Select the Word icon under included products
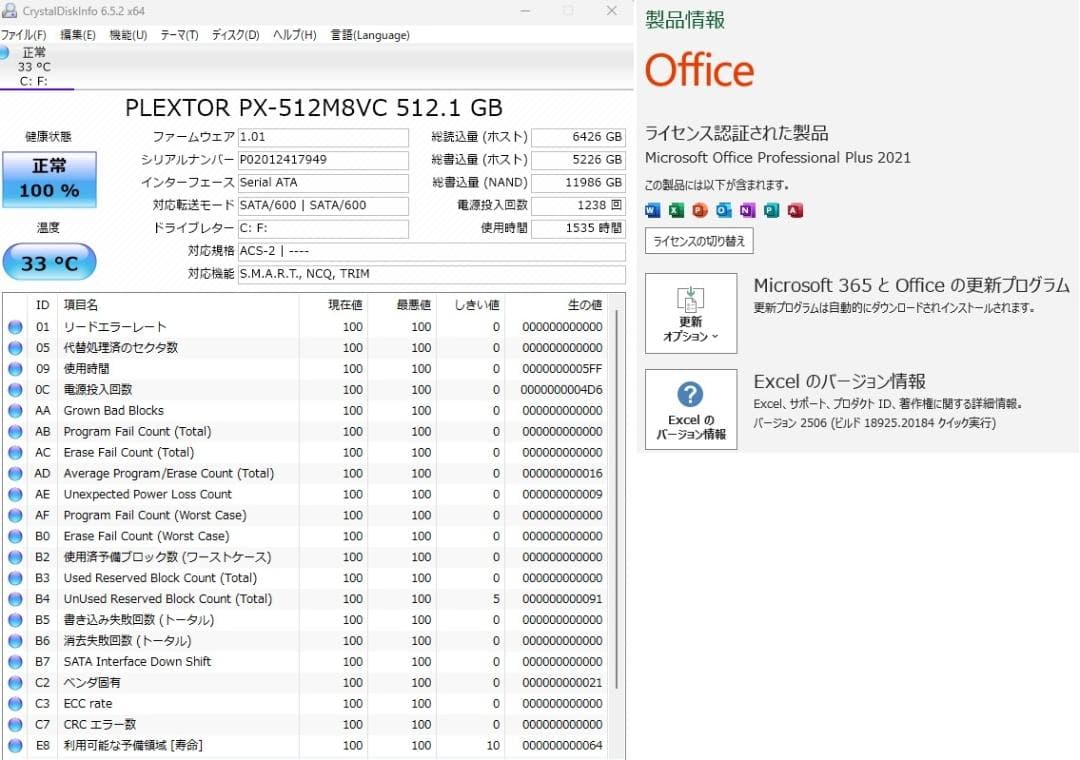Image resolution: width=1080 pixels, height=760 pixels. click(651, 210)
